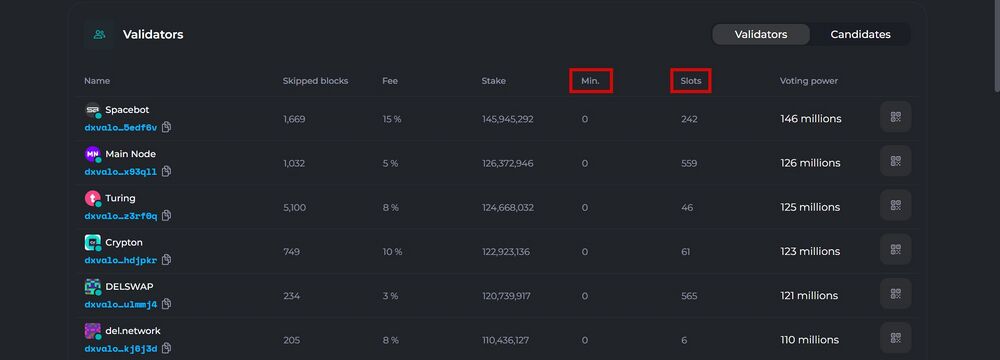Switch to the Candidates tab
The width and height of the screenshot is (1000, 360).
(860, 34)
